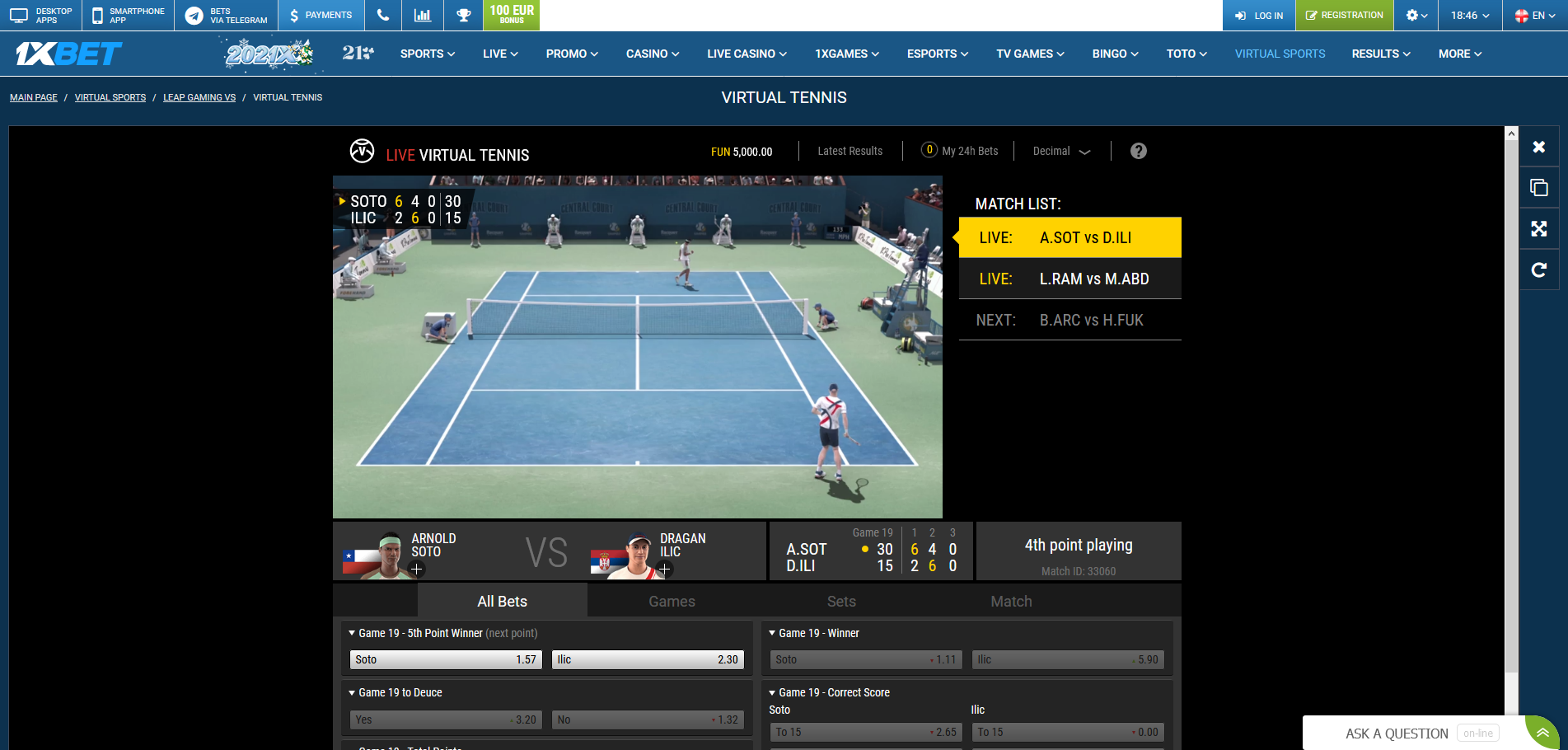Click the trophy results icon

464,16
